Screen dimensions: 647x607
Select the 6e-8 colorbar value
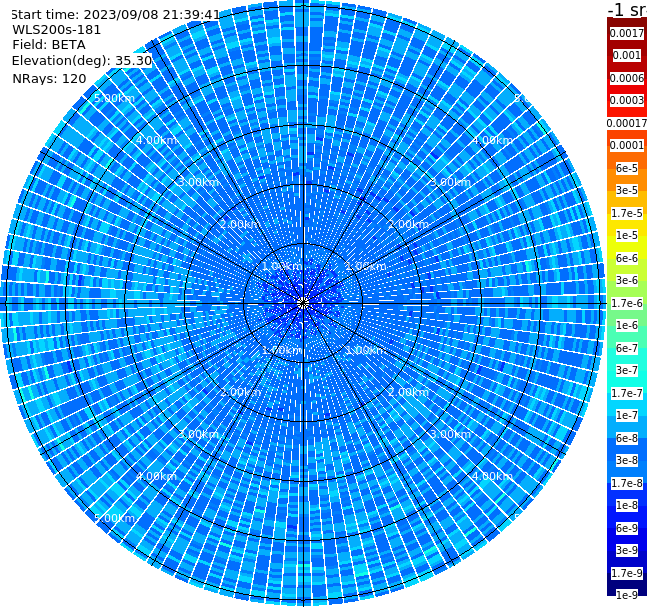[x=627, y=438]
